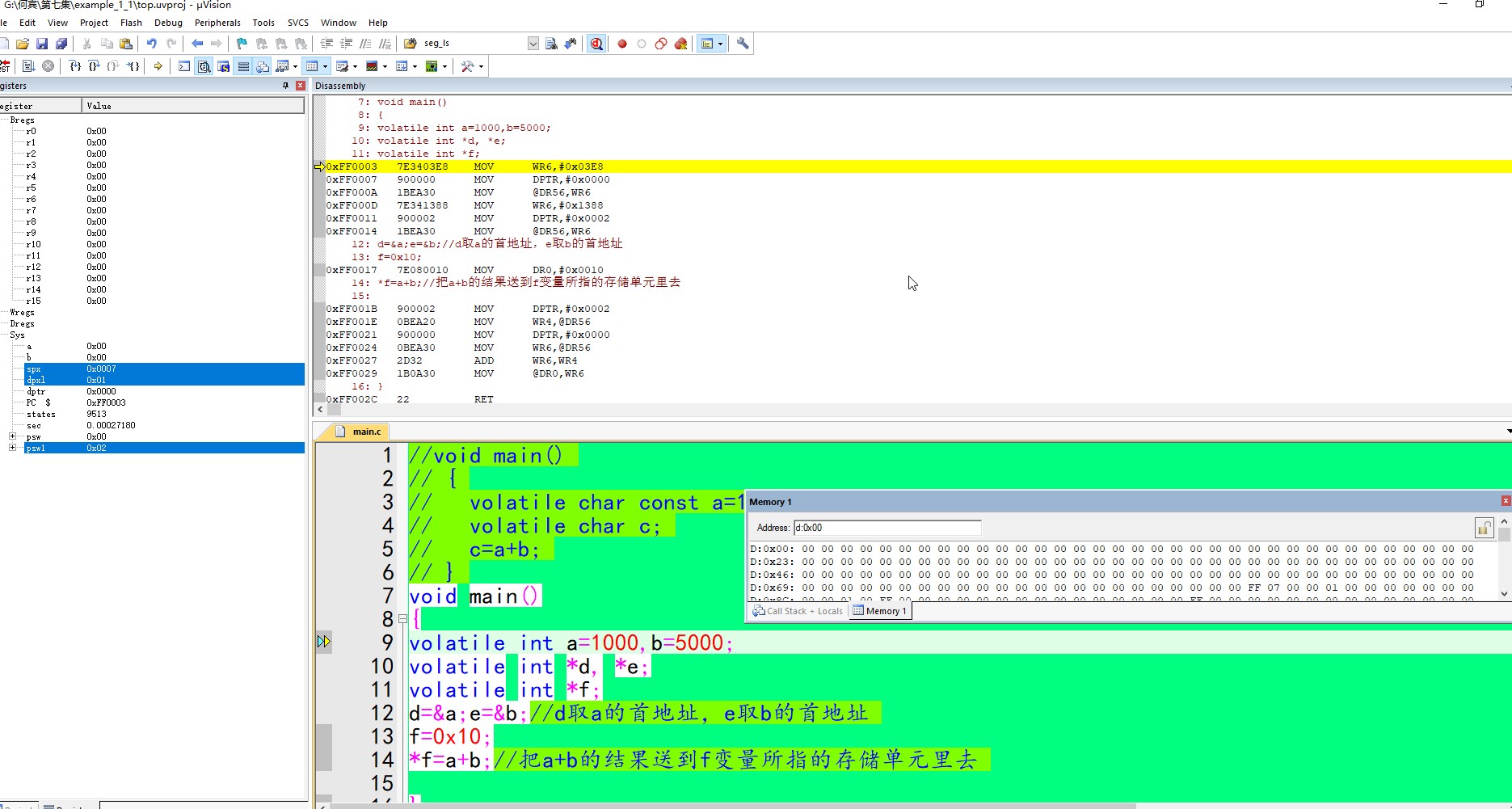This screenshot has height=809, width=1512.
Task: Toggle the memory lock icon in Memory 1
Action: pyautogui.click(x=1484, y=529)
